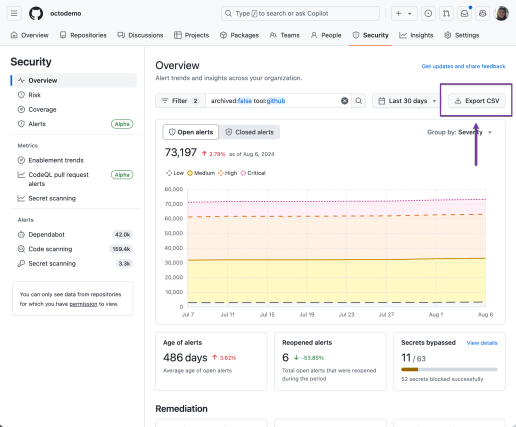Image resolution: width=516 pixels, height=427 pixels.
Task: Open Code scanning alerts in sidebar
Action: [x=75, y=249]
